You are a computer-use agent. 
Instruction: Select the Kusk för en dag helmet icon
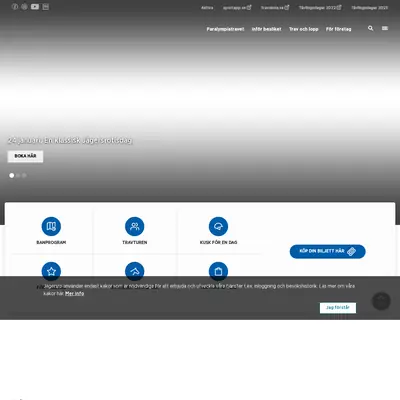218,226
